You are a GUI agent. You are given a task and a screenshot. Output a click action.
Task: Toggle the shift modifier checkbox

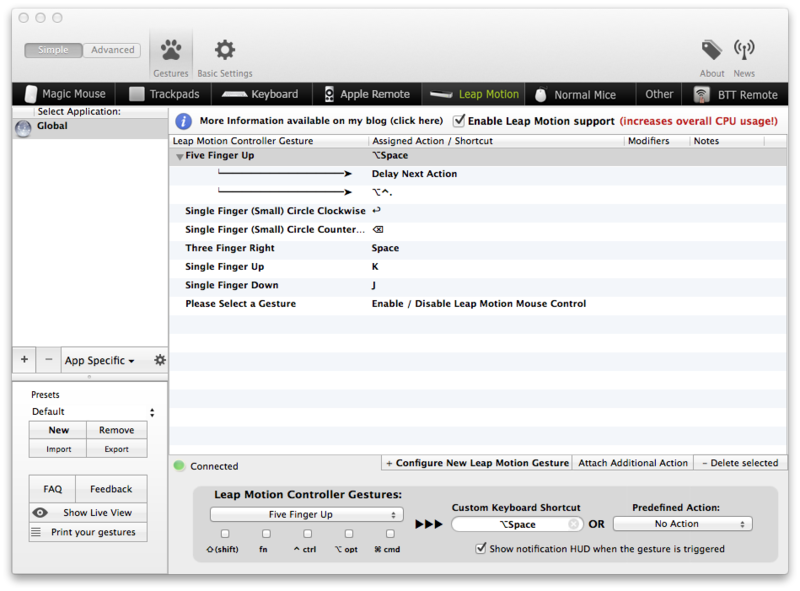pos(225,533)
